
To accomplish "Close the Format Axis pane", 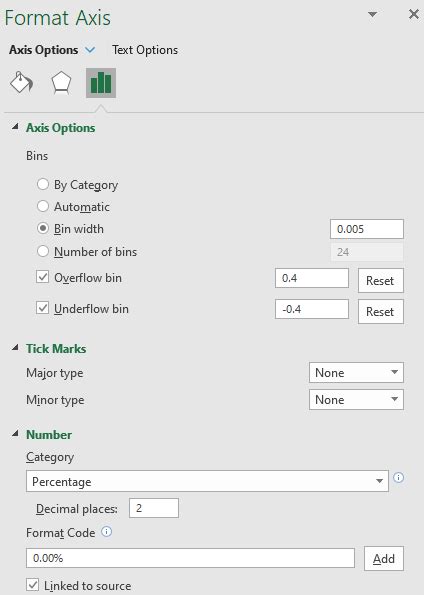I will [413, 14].
